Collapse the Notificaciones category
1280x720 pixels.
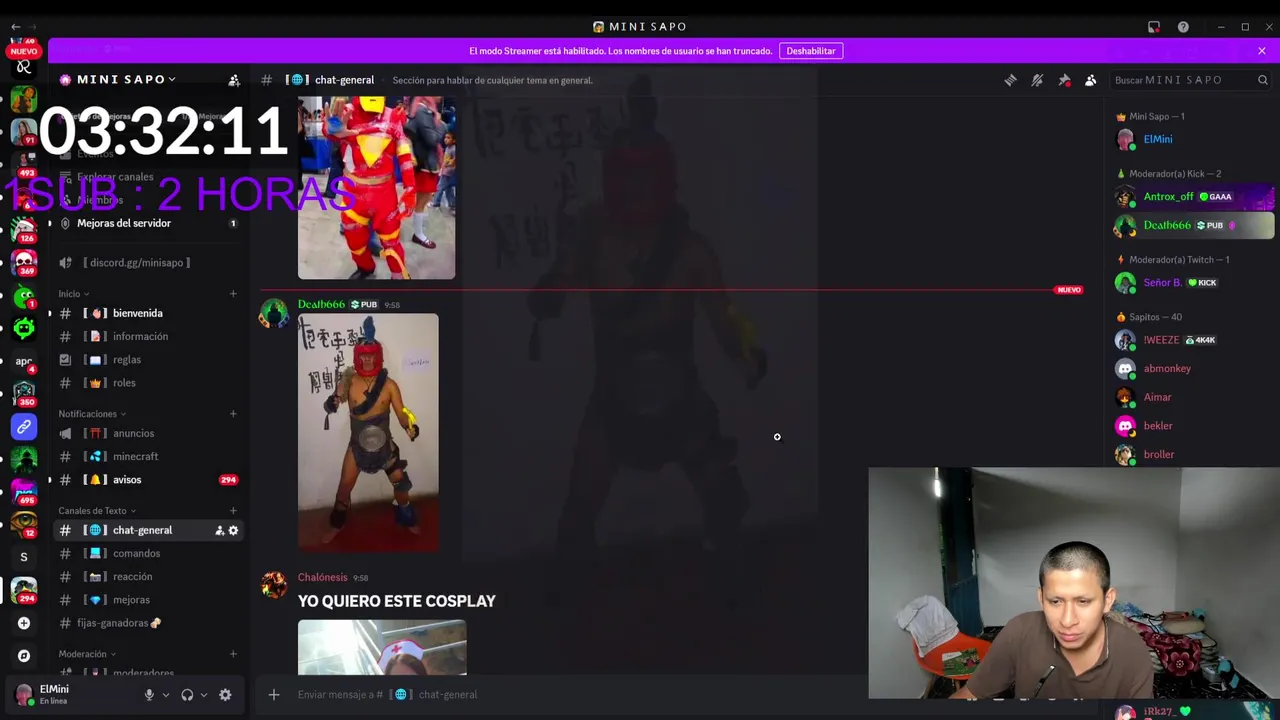(92, 414)
